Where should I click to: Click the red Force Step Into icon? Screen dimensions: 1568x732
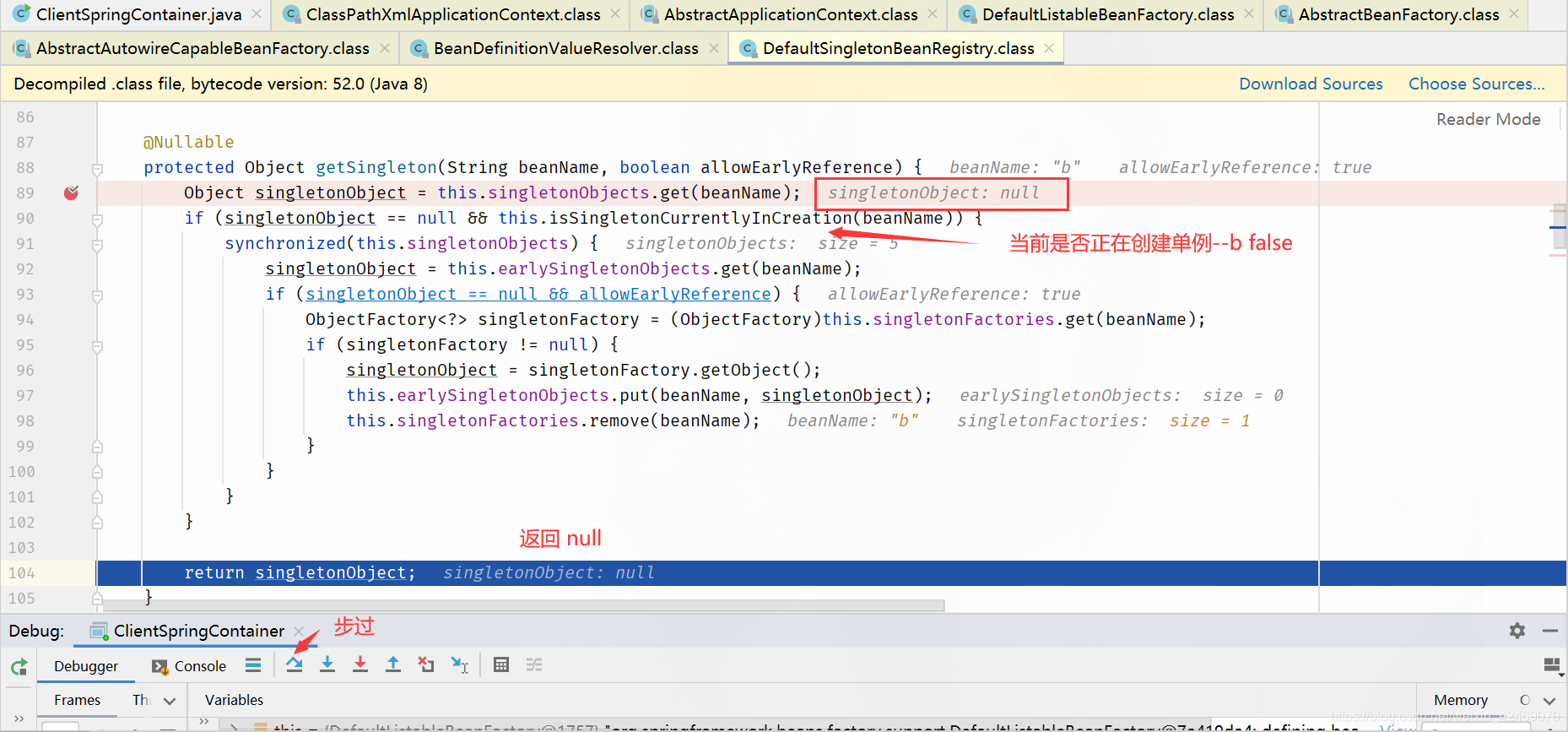pyautogui.click(x=360, y=665)
